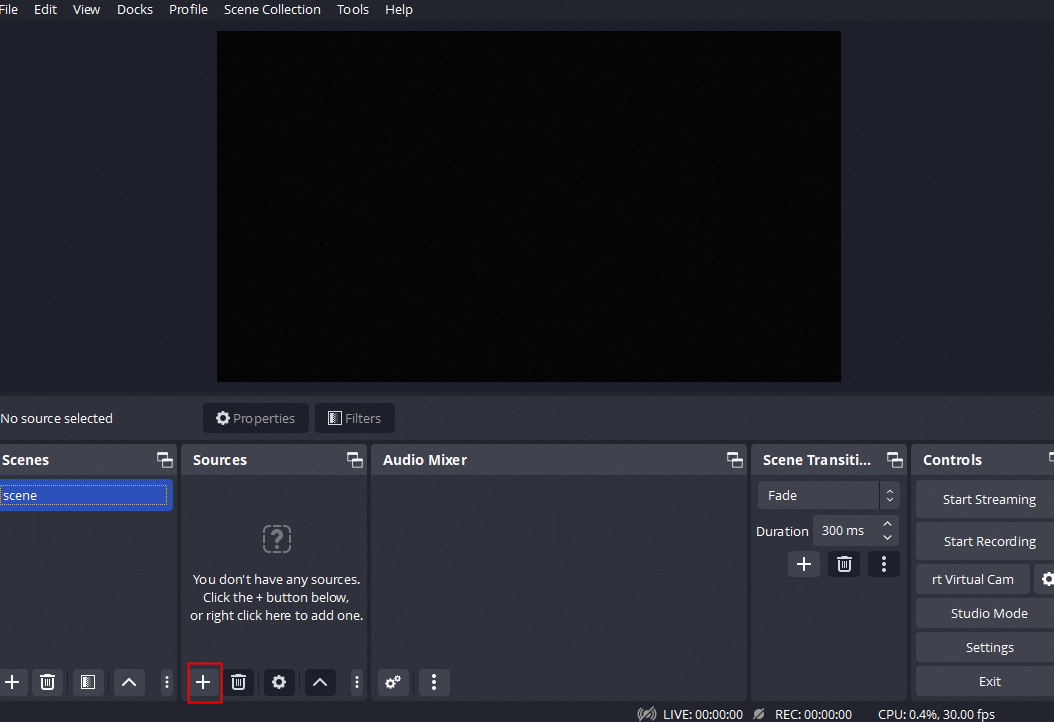
Task: Open Sources dock three-dot overflow menu
Action: click(357, 682)
